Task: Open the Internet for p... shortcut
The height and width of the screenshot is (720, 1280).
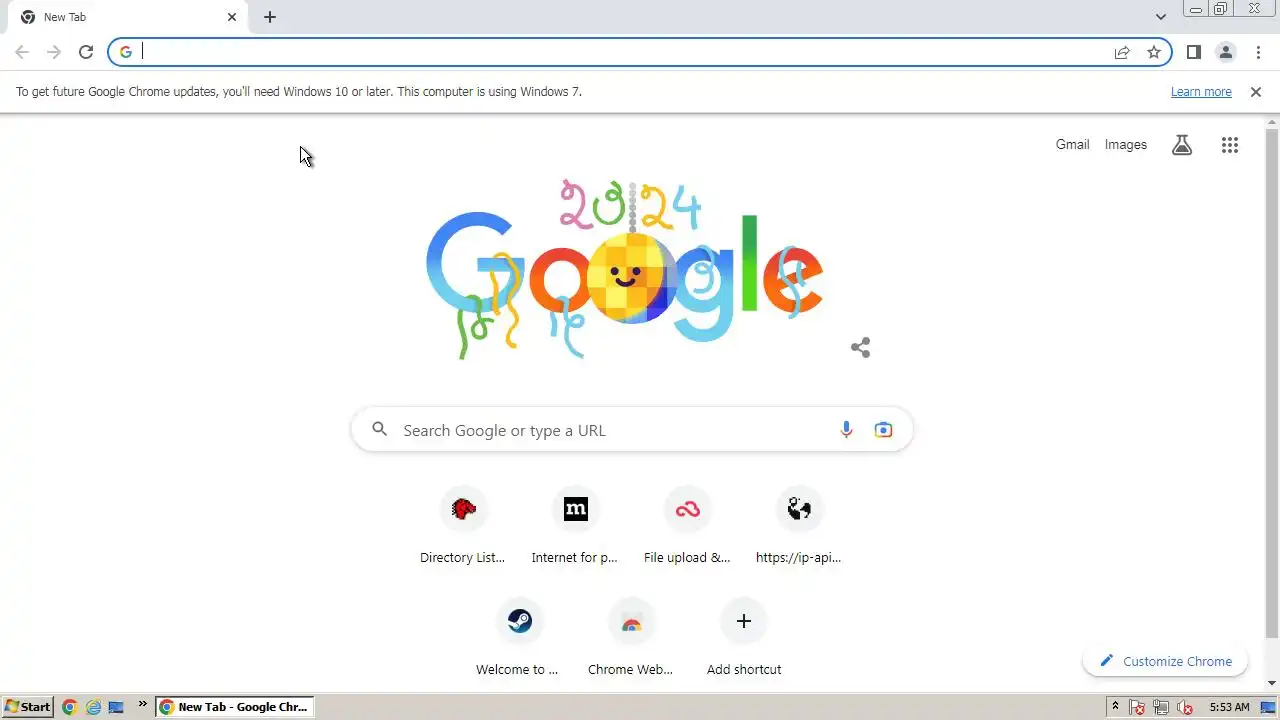Action: point(575,527)
